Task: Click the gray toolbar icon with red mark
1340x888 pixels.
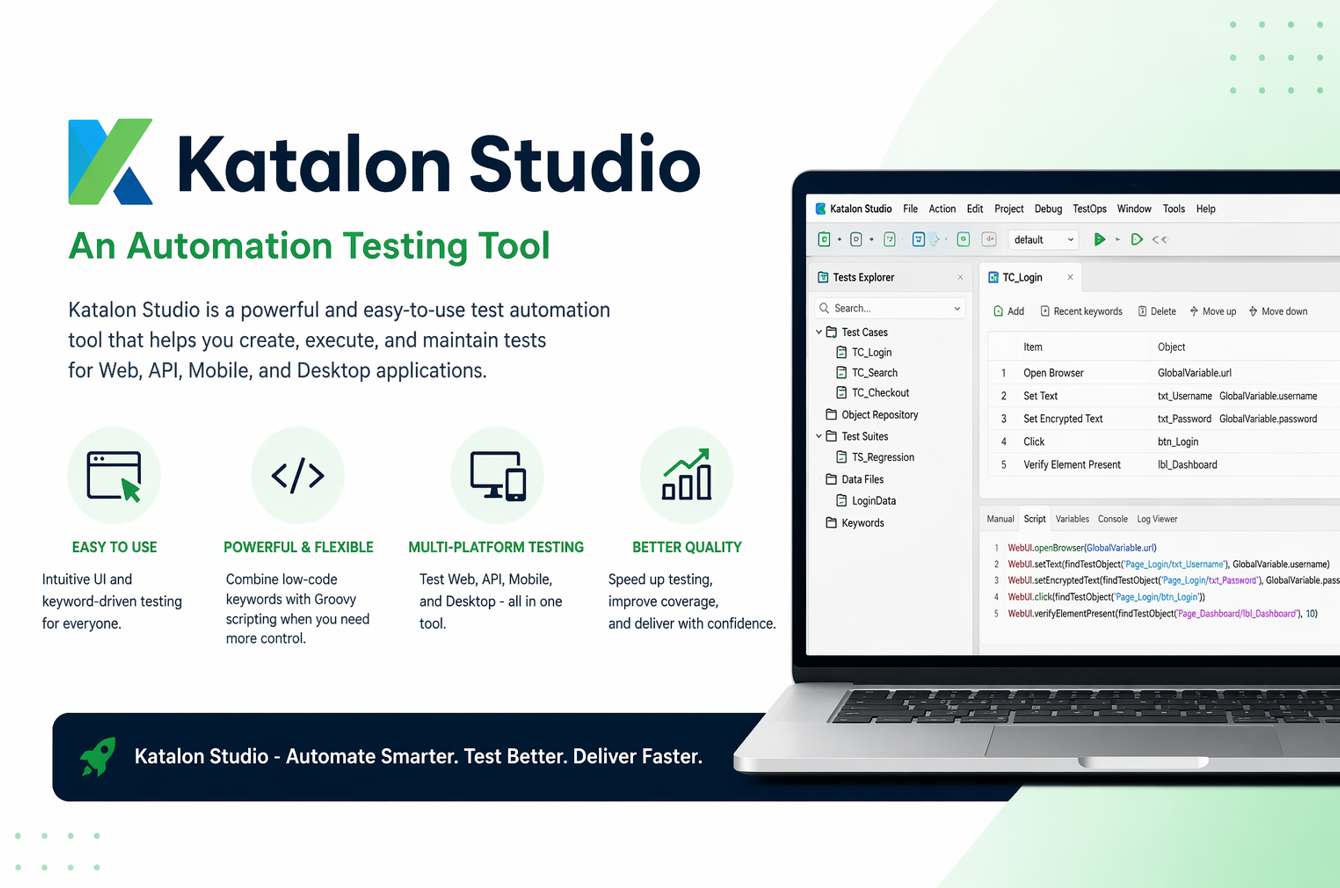Action: [x=989, y=240]
